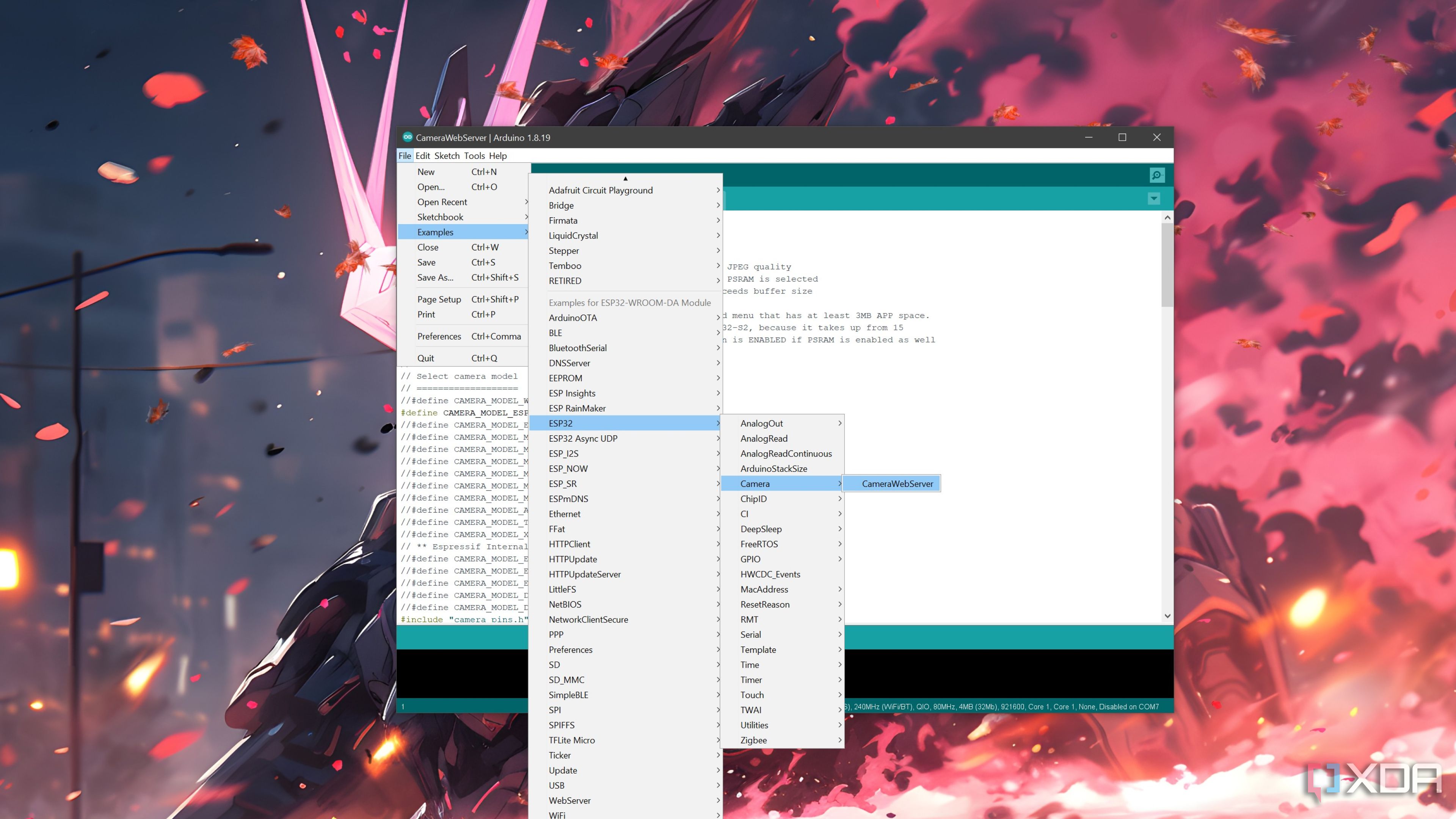Open the Zigbee submenu
The image size is (1456, 819).
[783, 741]
